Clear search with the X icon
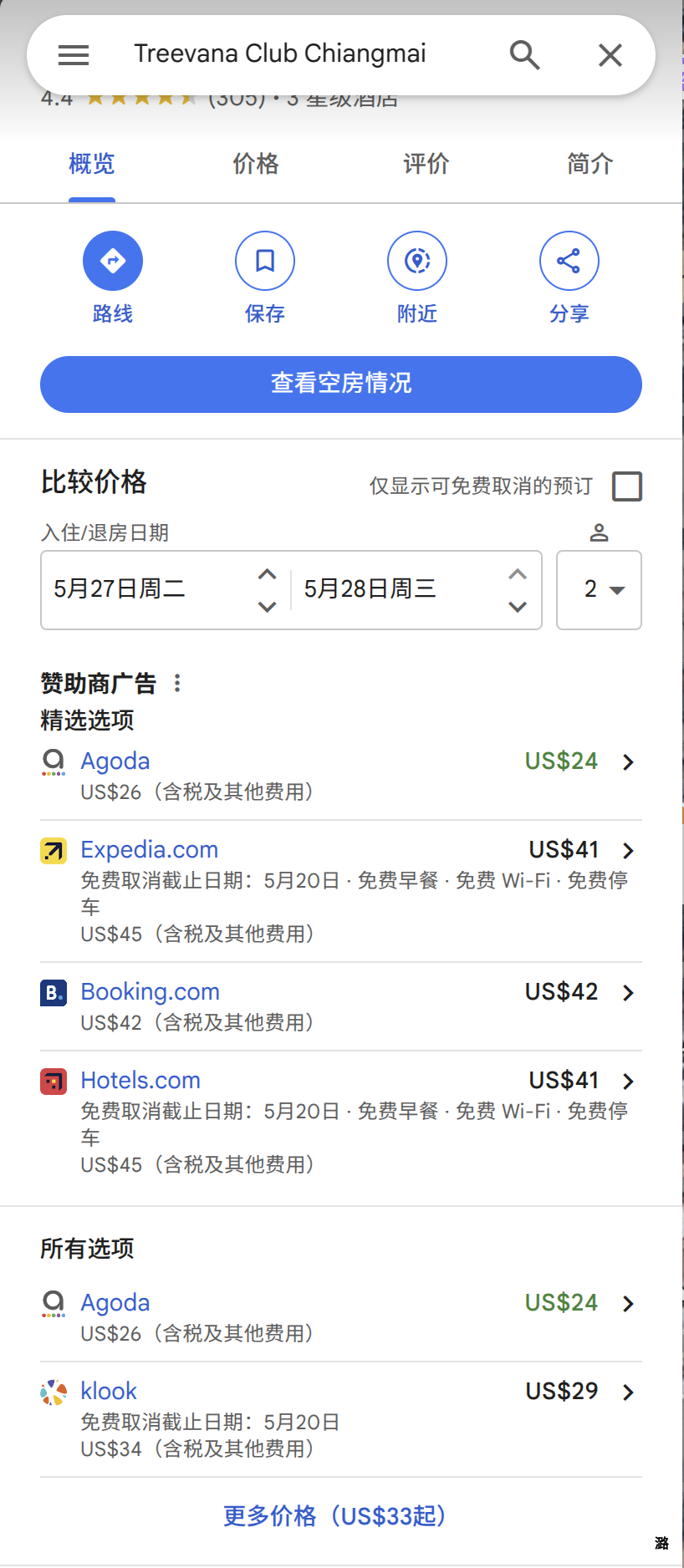 click(x=610, y=55)
